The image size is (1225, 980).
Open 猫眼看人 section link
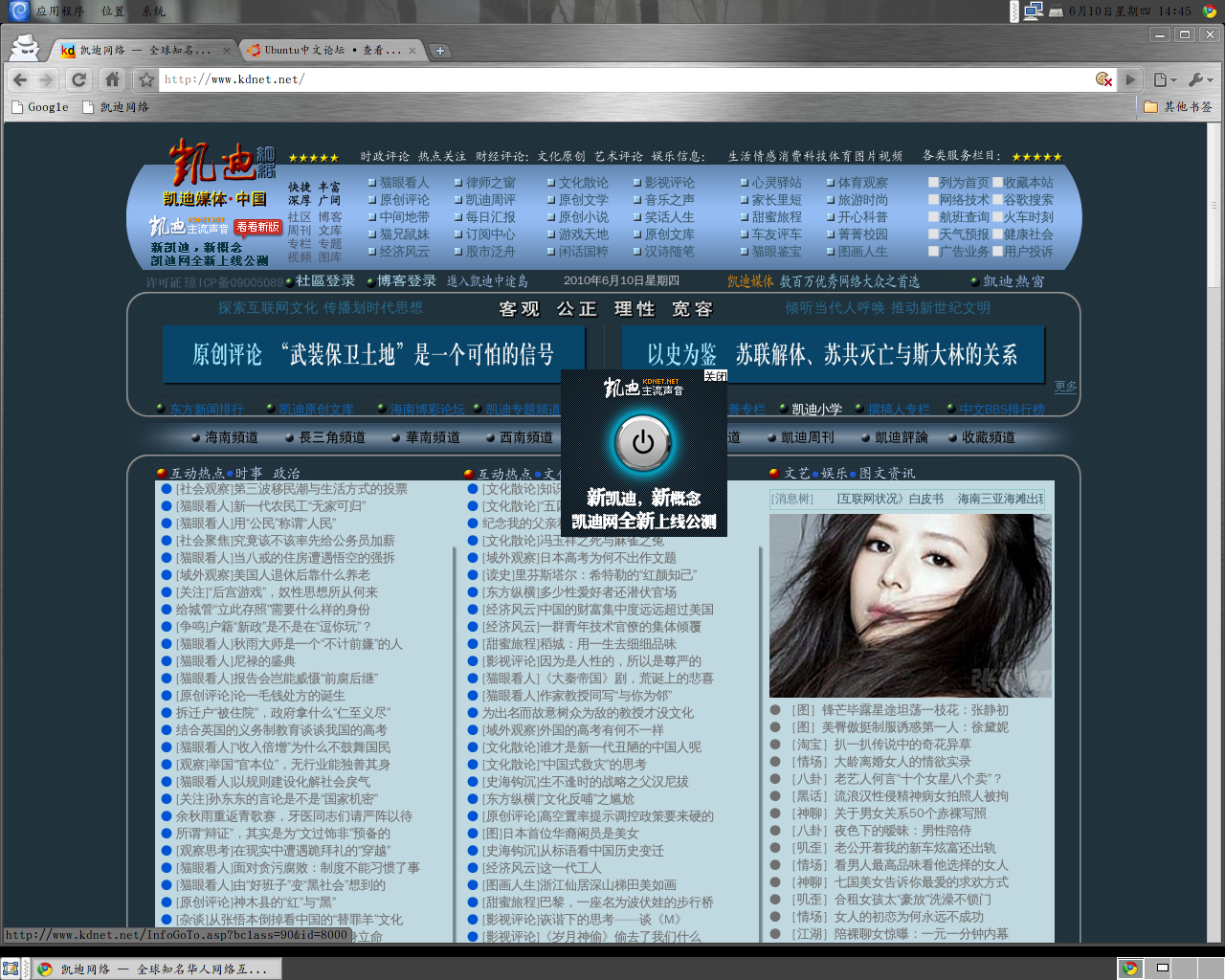point(404,182)
